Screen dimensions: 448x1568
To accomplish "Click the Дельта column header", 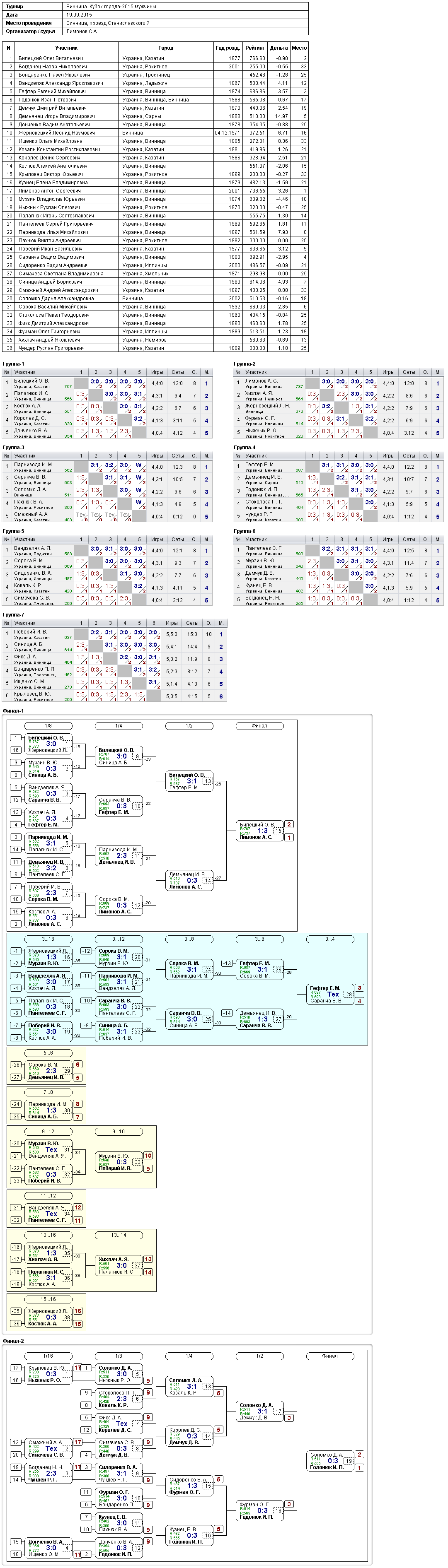I will point(278,48).
